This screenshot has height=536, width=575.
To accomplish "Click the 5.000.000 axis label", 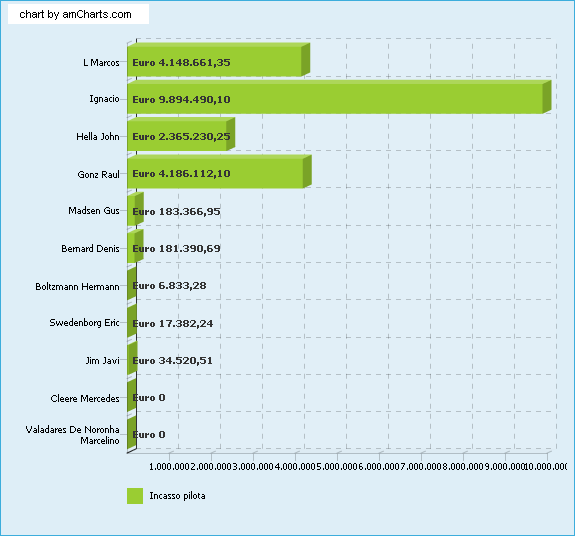I will 337,467.
